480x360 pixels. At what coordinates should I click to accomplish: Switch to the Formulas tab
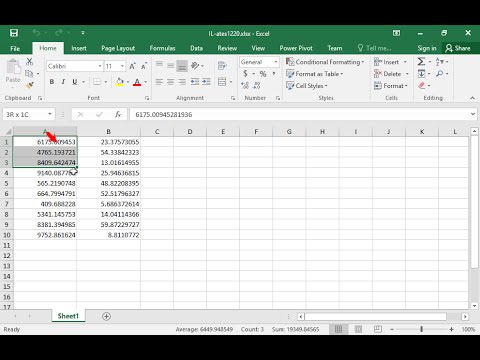[x=162, y=48]
